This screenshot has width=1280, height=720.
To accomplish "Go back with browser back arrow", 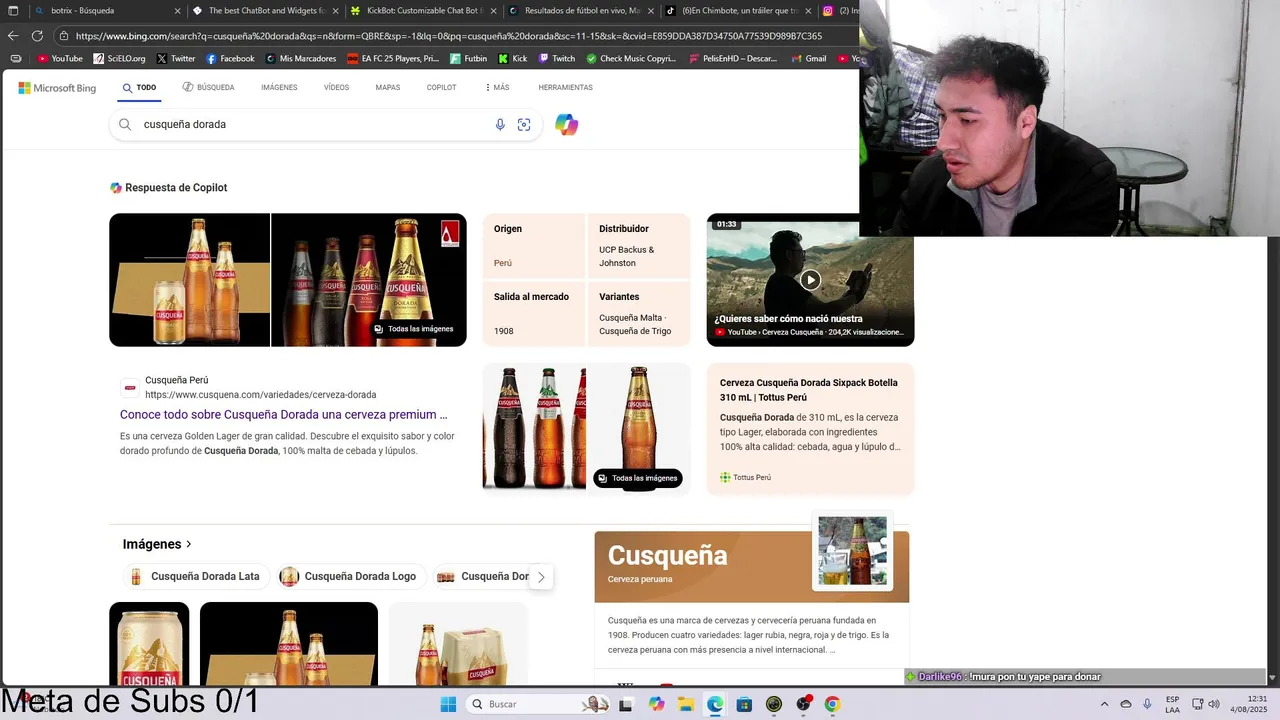I will [13, 36].
